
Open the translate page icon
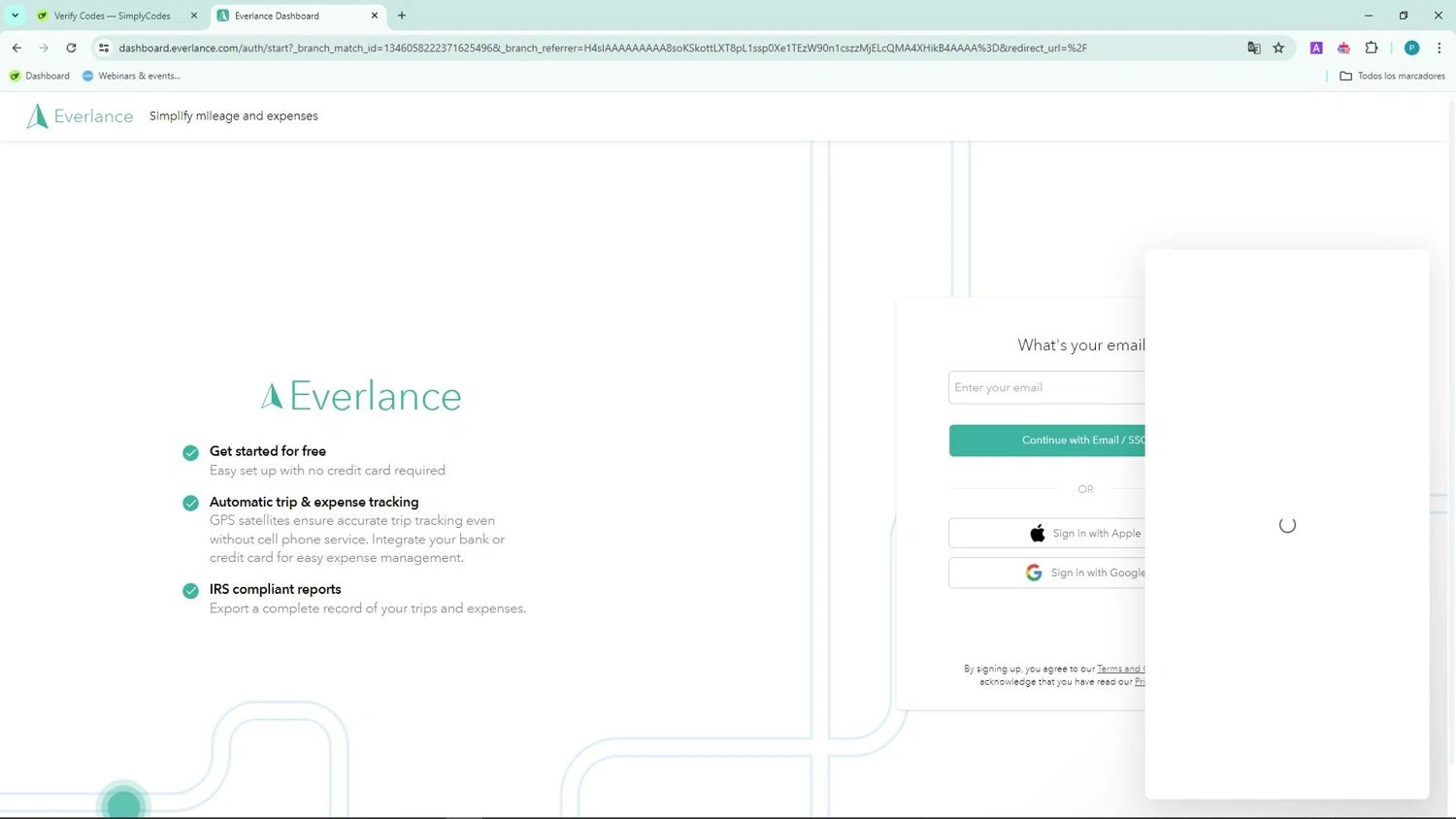pos(1254,48)
